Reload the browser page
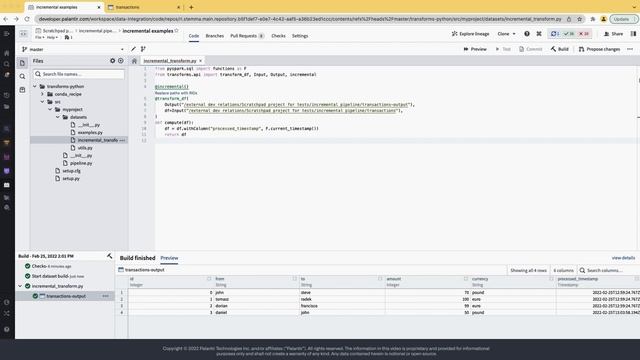This screenshot has width=640, height=360. click(x=27, y=19)
